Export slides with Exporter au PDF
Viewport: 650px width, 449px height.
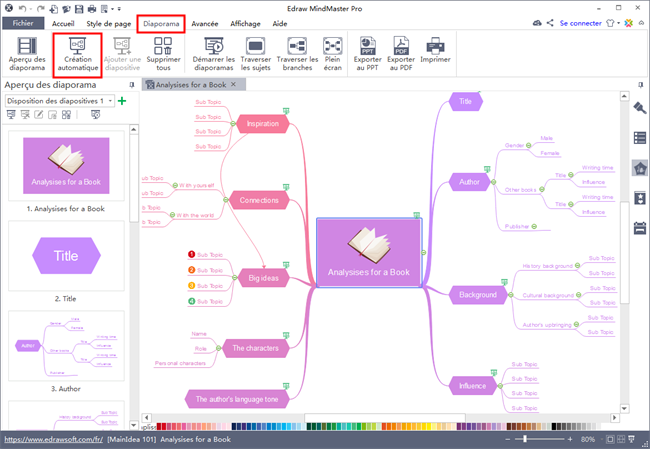click(x=401, y=54)
